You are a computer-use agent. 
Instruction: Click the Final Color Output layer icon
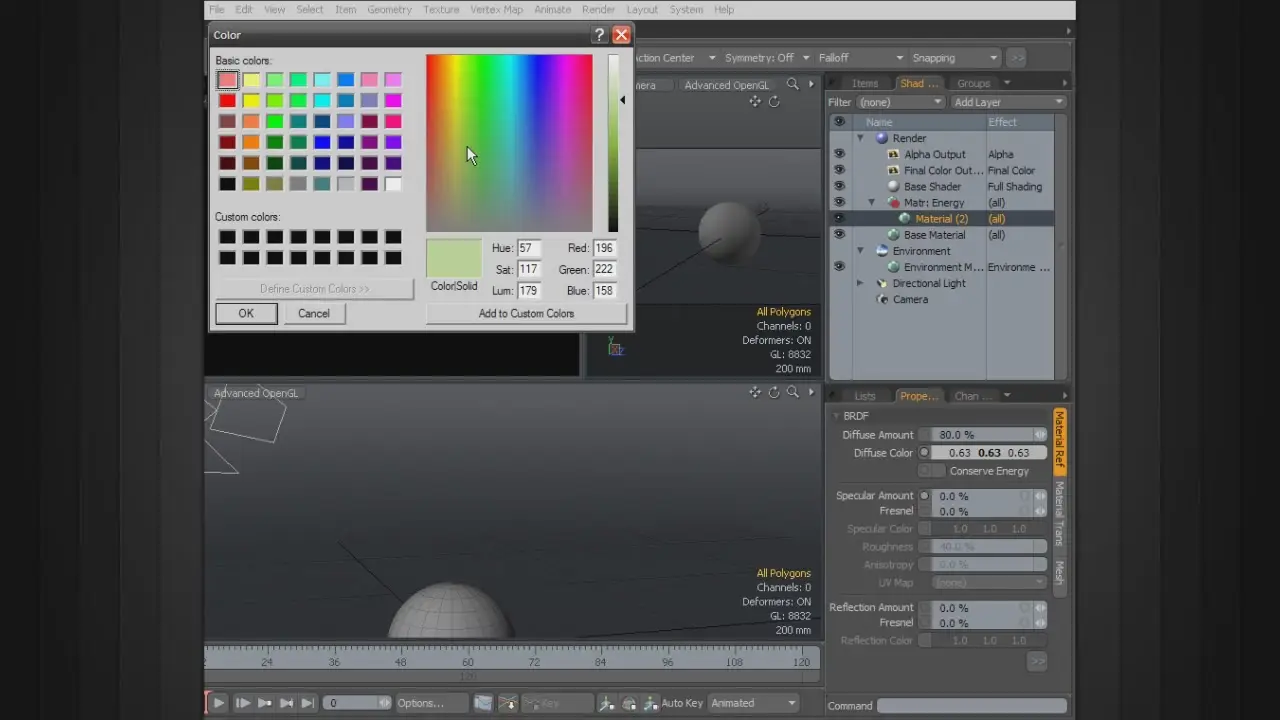[x=893, y=171]
